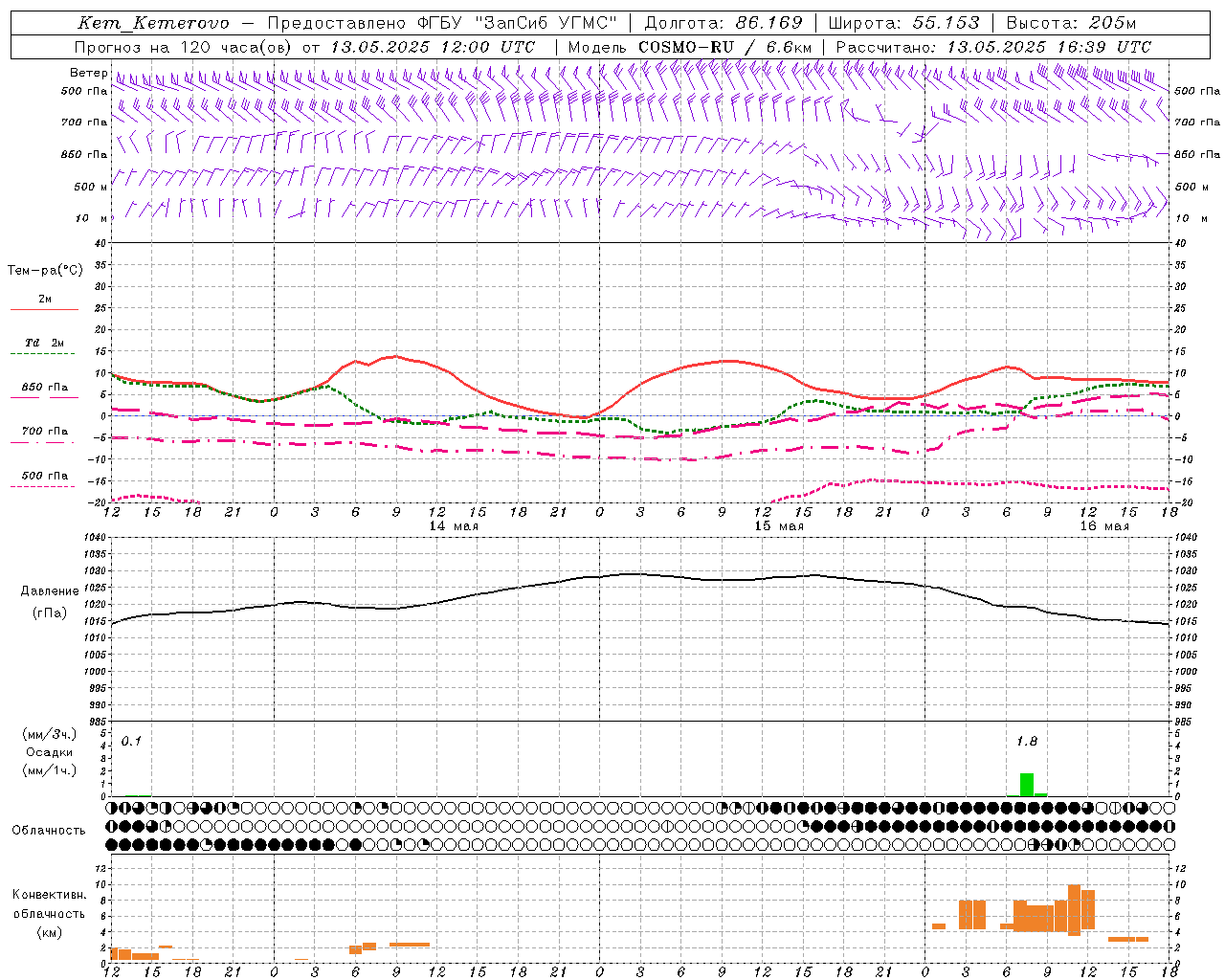The width and height of the screenshot is (1225, 980).
Task: Click the '1.8' precipitation value
Action: click(x=1027, y=741)
